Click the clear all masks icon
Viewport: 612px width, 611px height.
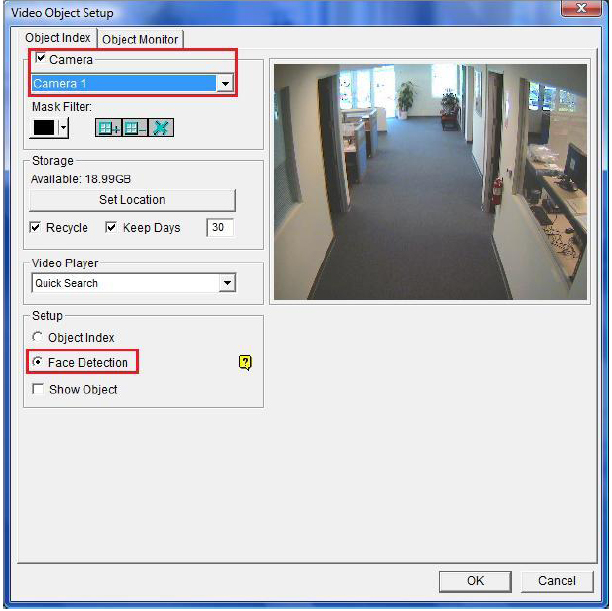click(161, 128)
